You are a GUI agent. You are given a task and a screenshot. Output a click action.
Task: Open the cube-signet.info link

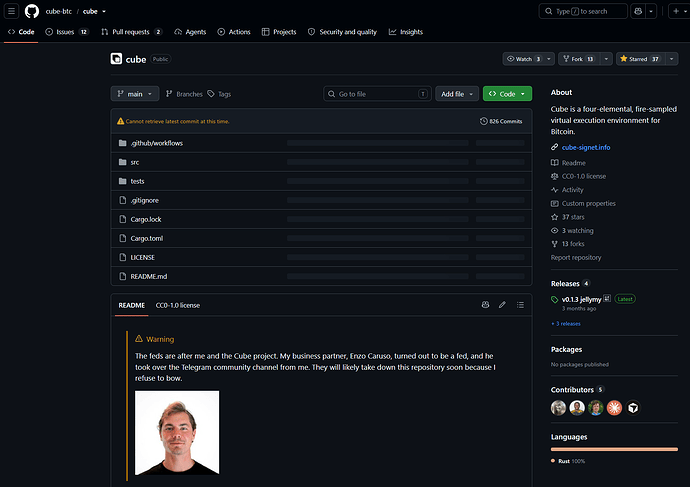[586, 147]
